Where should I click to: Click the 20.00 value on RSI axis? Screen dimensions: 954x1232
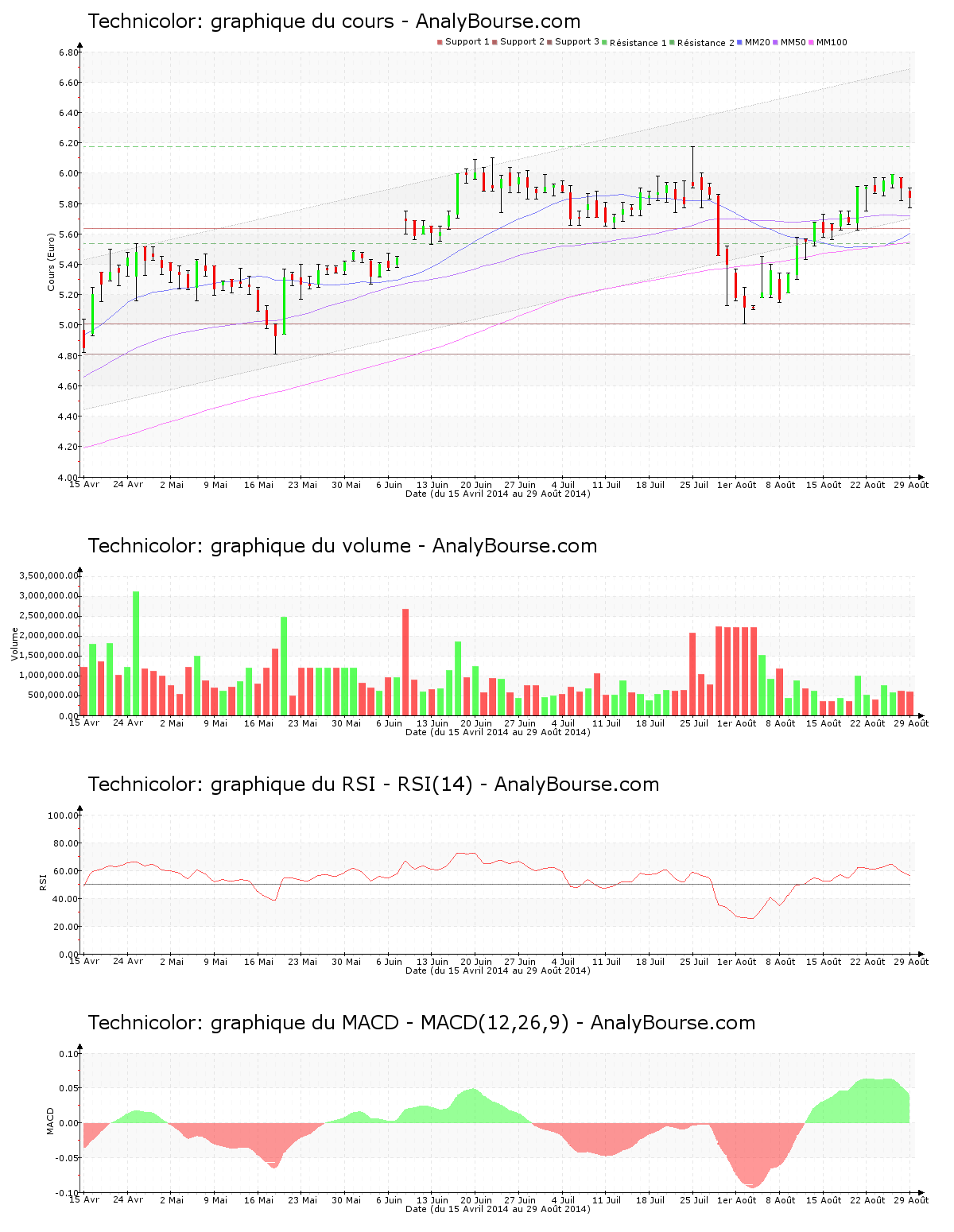[x=66, y=927]
